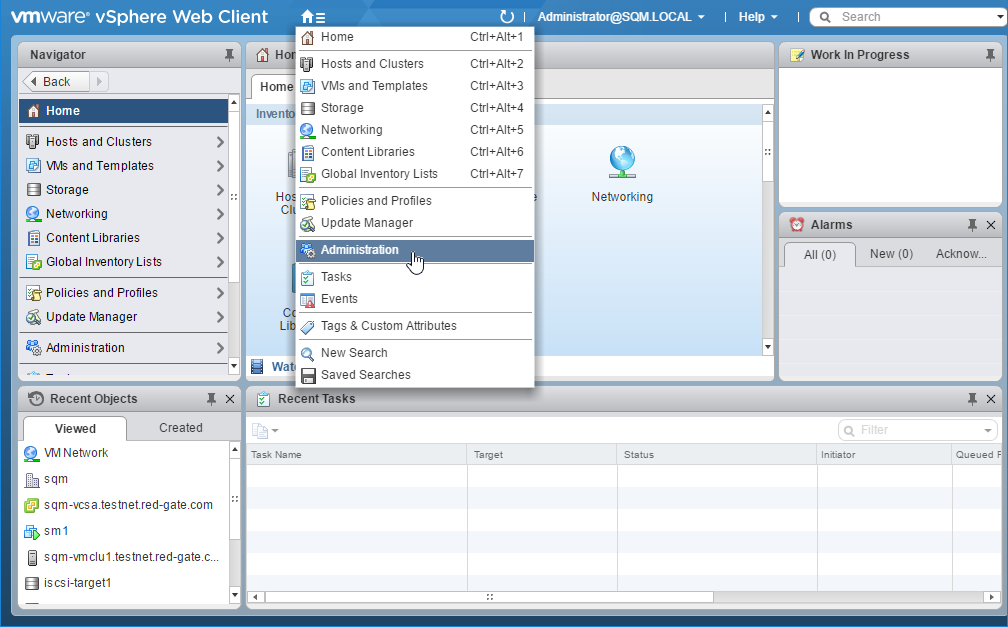Open sqm-vcsa.testnet.red-gate.com recent object
Screen dimensions: 1008x627
tap(128, 505)
